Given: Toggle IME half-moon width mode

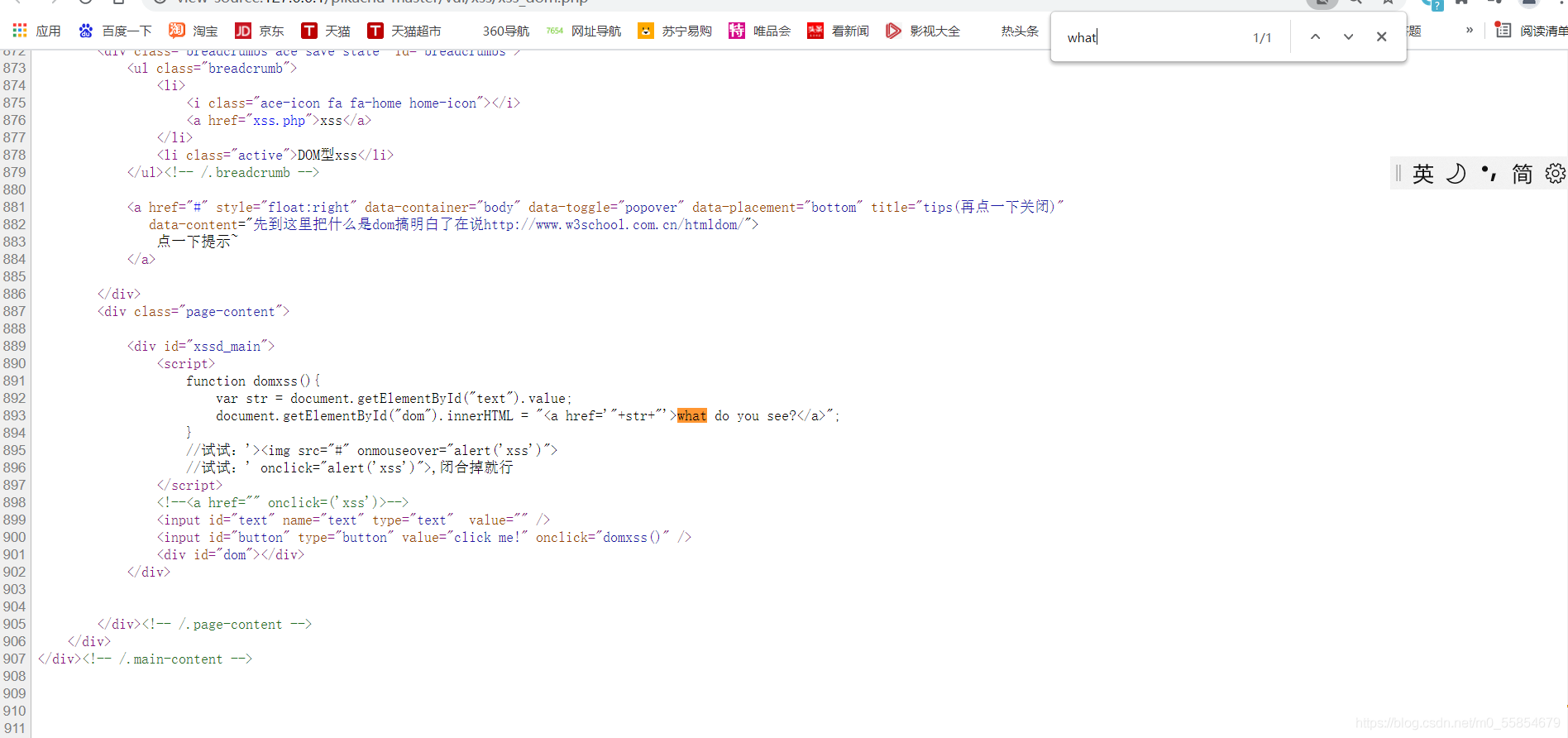Looking at the screenshot, I should coord(1456,173).
